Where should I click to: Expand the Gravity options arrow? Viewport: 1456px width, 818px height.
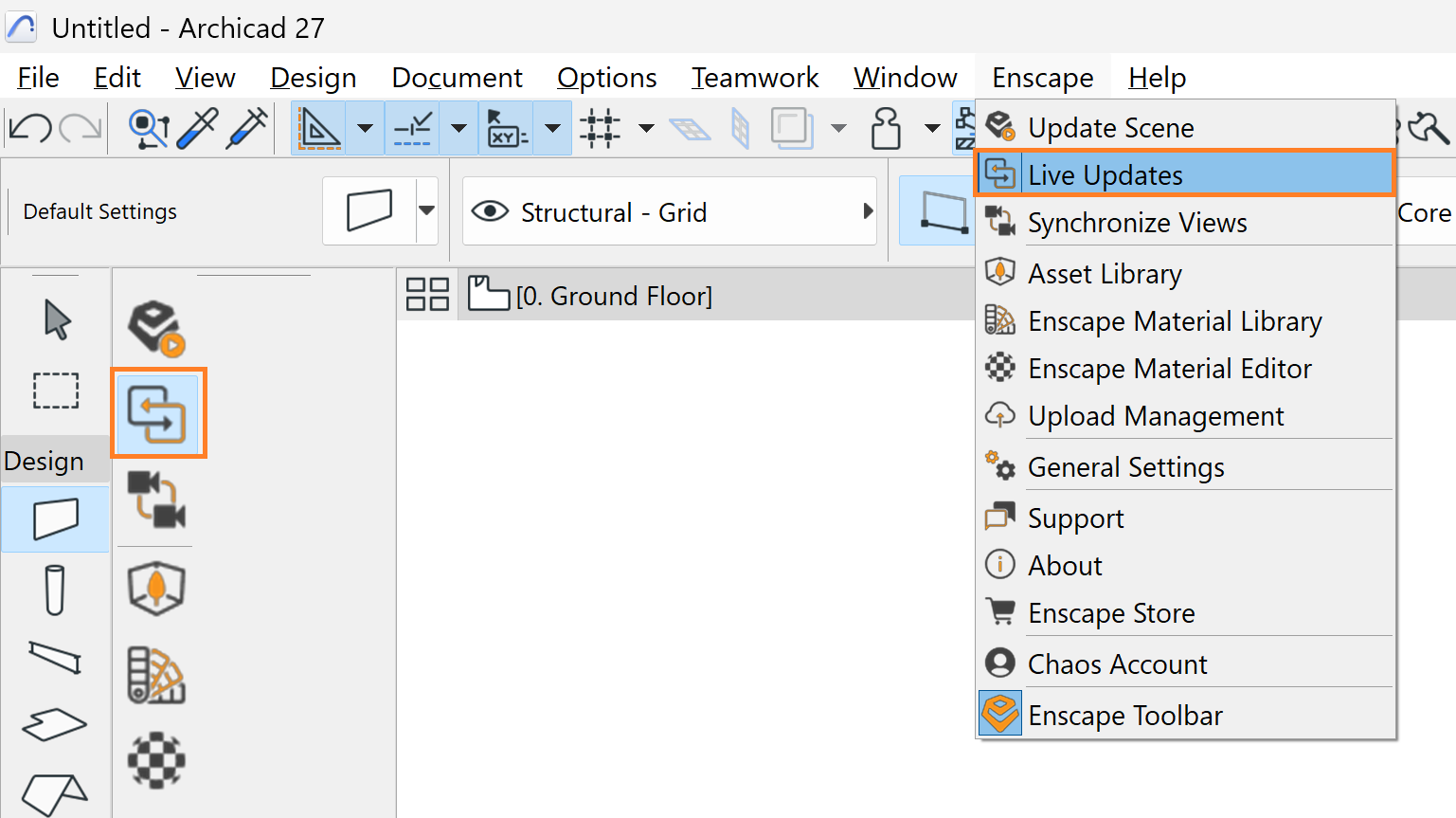coord(932,128)
